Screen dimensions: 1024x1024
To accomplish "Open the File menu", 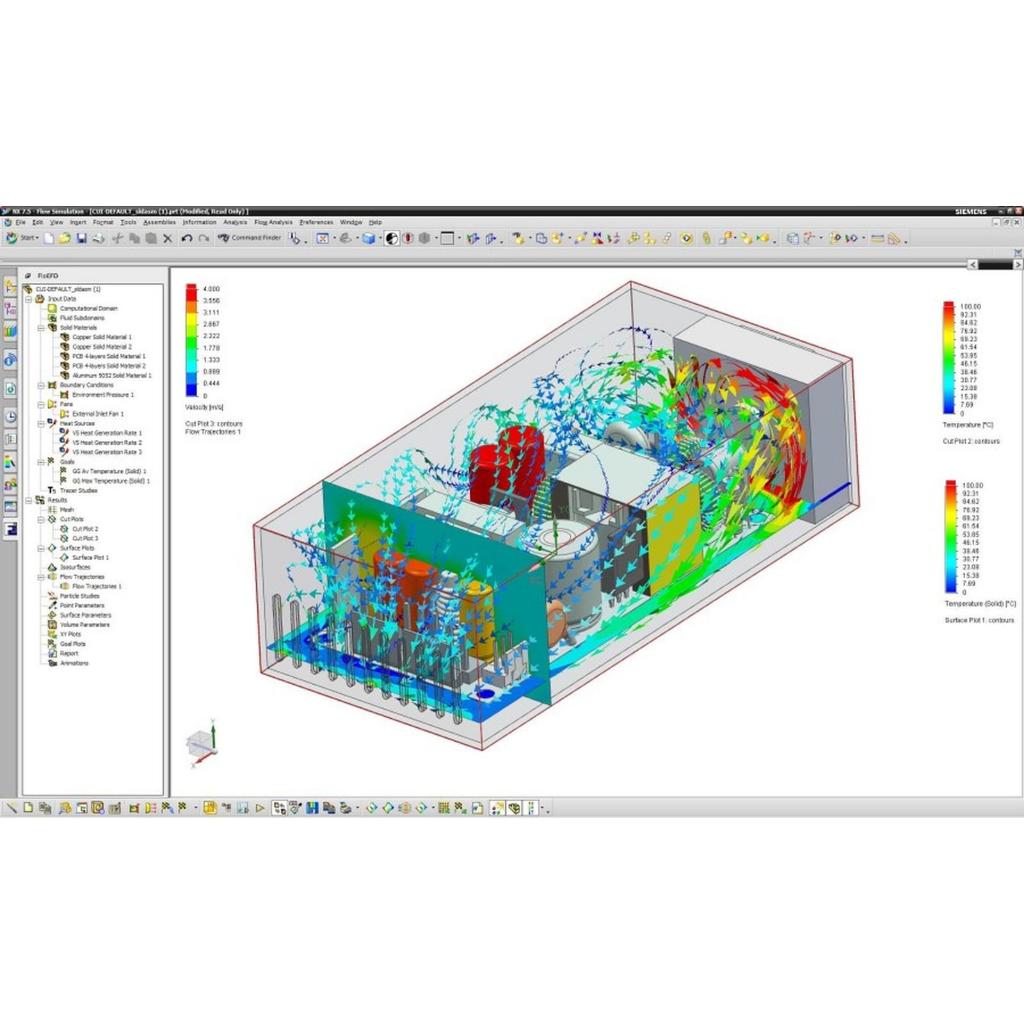I will 20,223.
